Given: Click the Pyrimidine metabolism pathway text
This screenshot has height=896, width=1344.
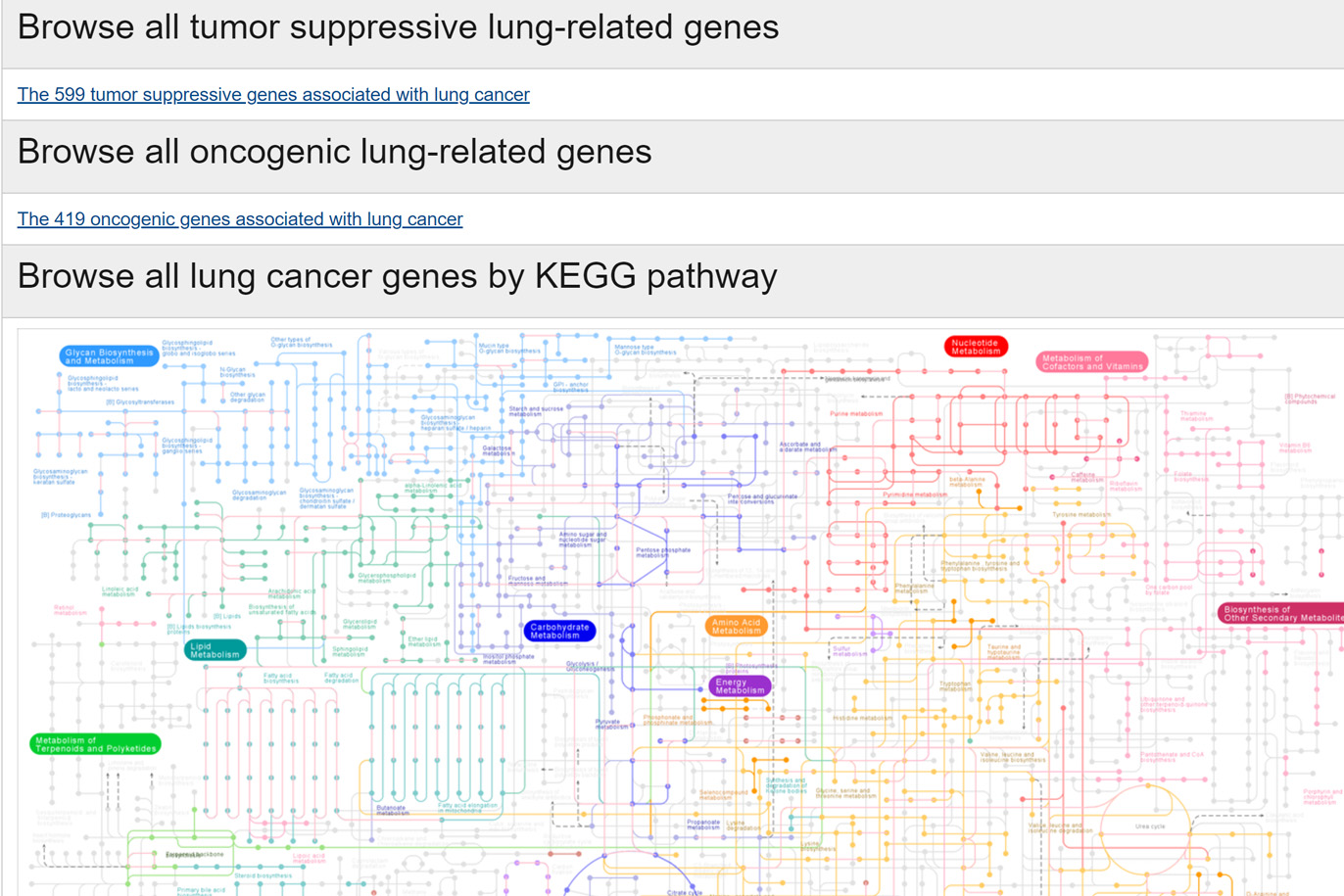Looking at the screenshot, I should click(x=914, y=495).
